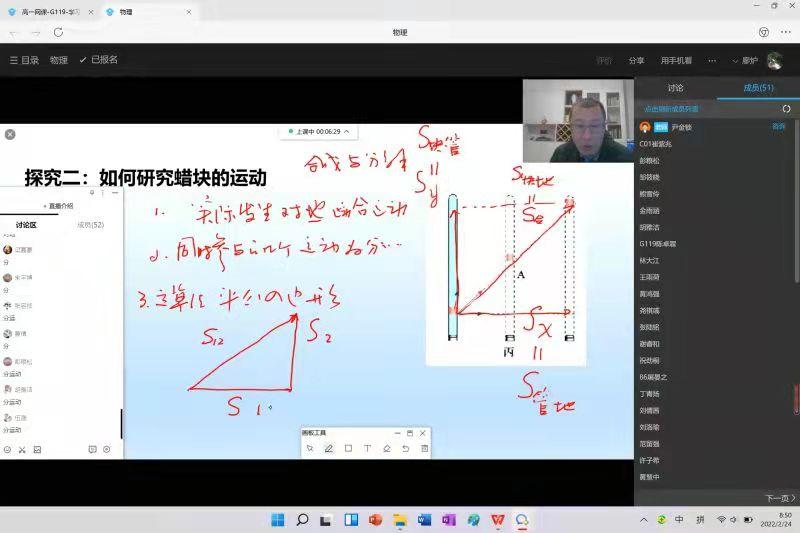
Task: Click the 分享 share button
Action: point(637,60)
